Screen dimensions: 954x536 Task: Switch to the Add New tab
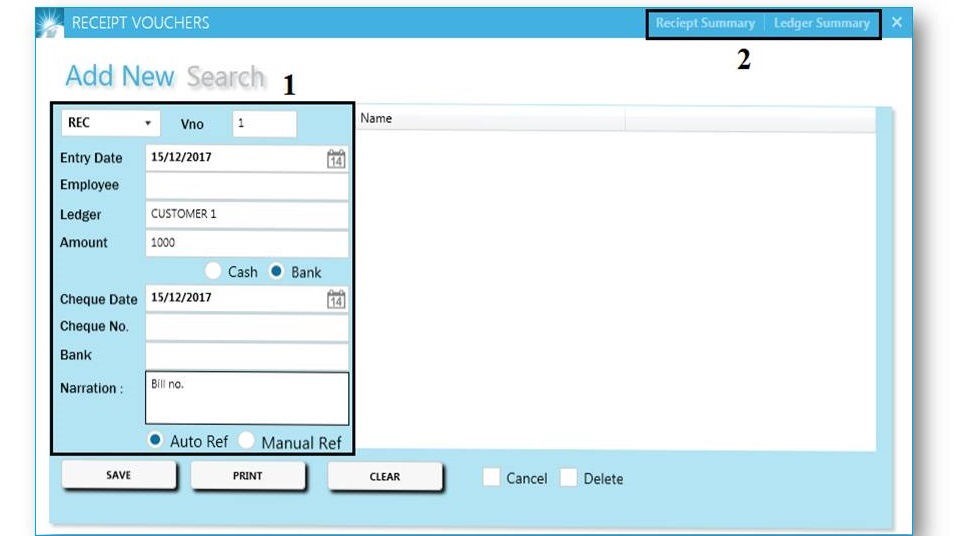click(120, 76)
